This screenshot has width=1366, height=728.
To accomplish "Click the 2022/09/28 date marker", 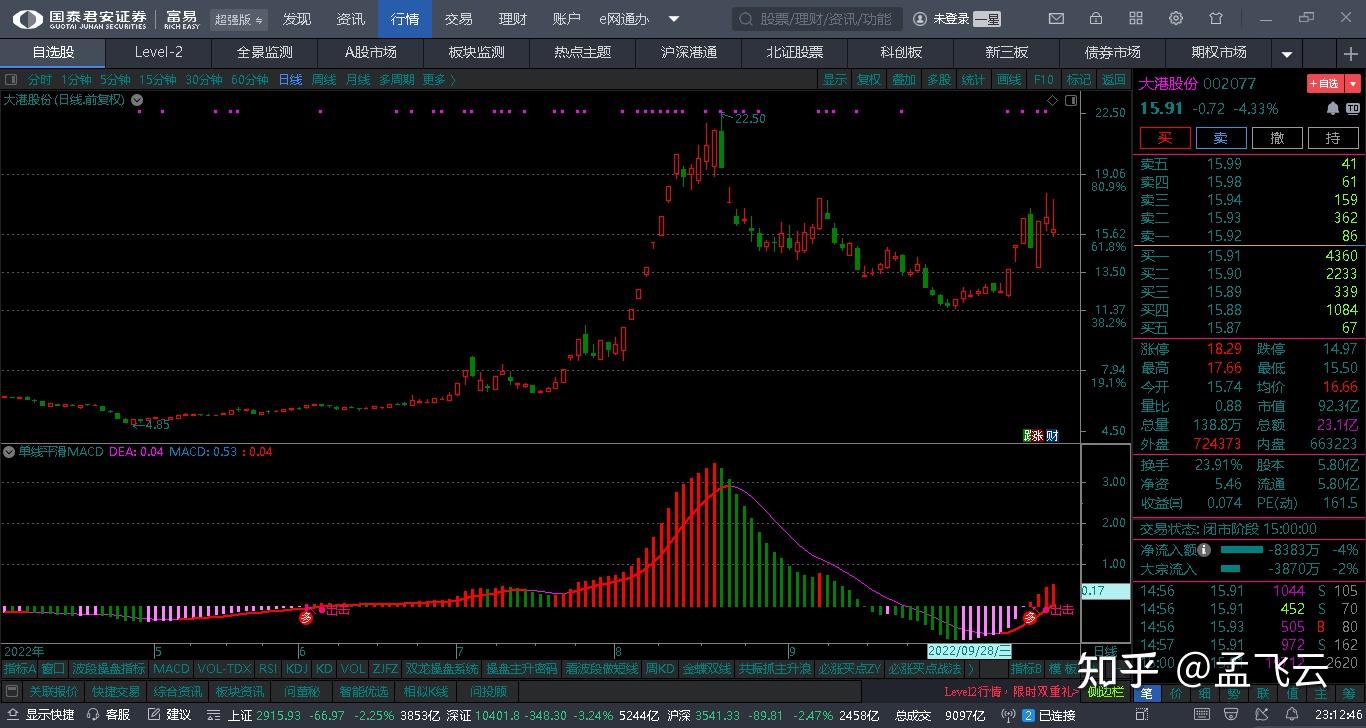I will click(968, 651).
